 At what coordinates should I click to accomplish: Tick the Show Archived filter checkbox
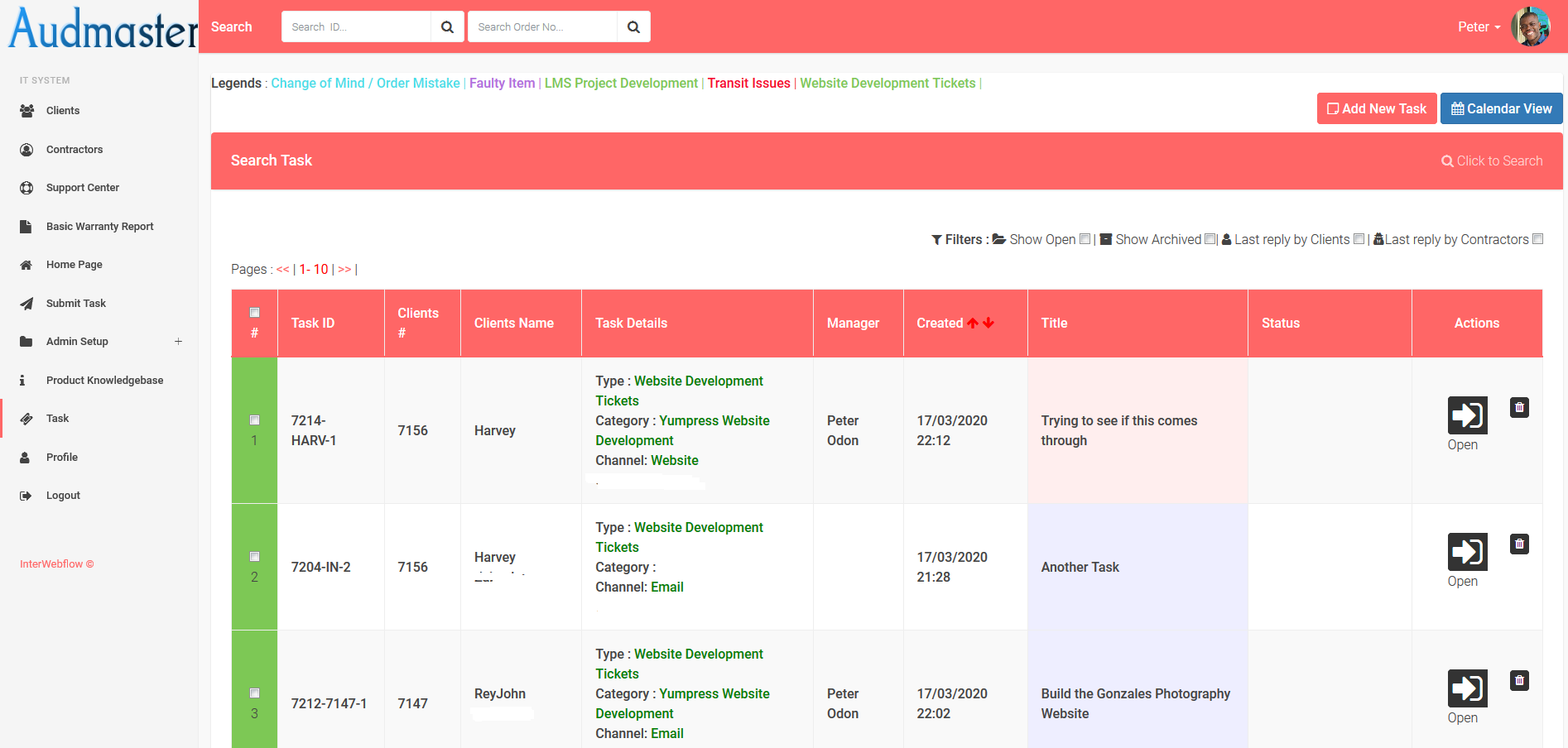click(1210, 239)
